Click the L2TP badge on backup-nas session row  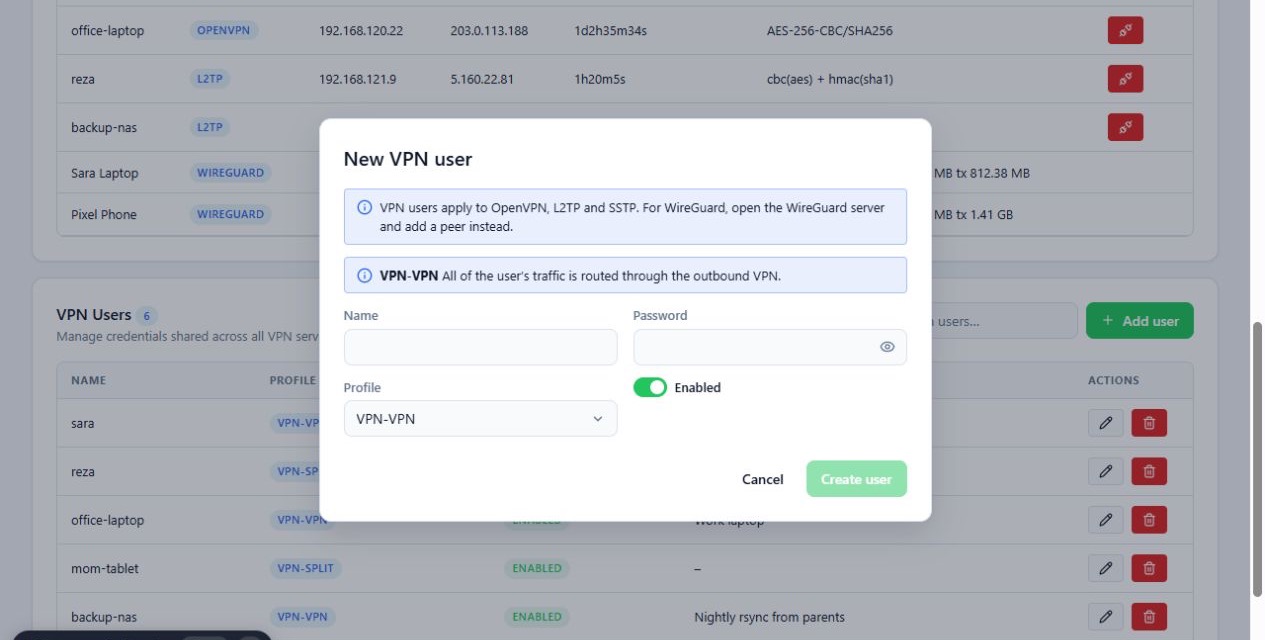[x=210, y=127]
